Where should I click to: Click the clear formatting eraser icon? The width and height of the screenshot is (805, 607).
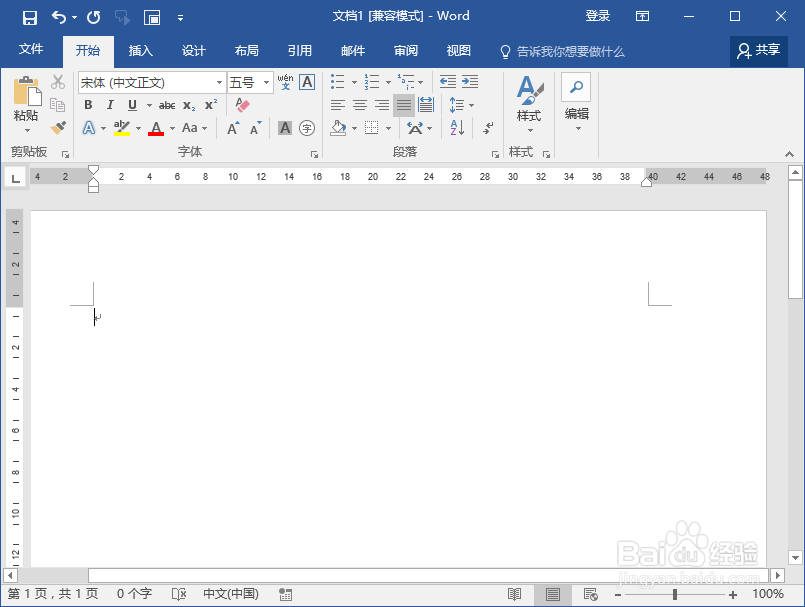click(x=242, y=105)
